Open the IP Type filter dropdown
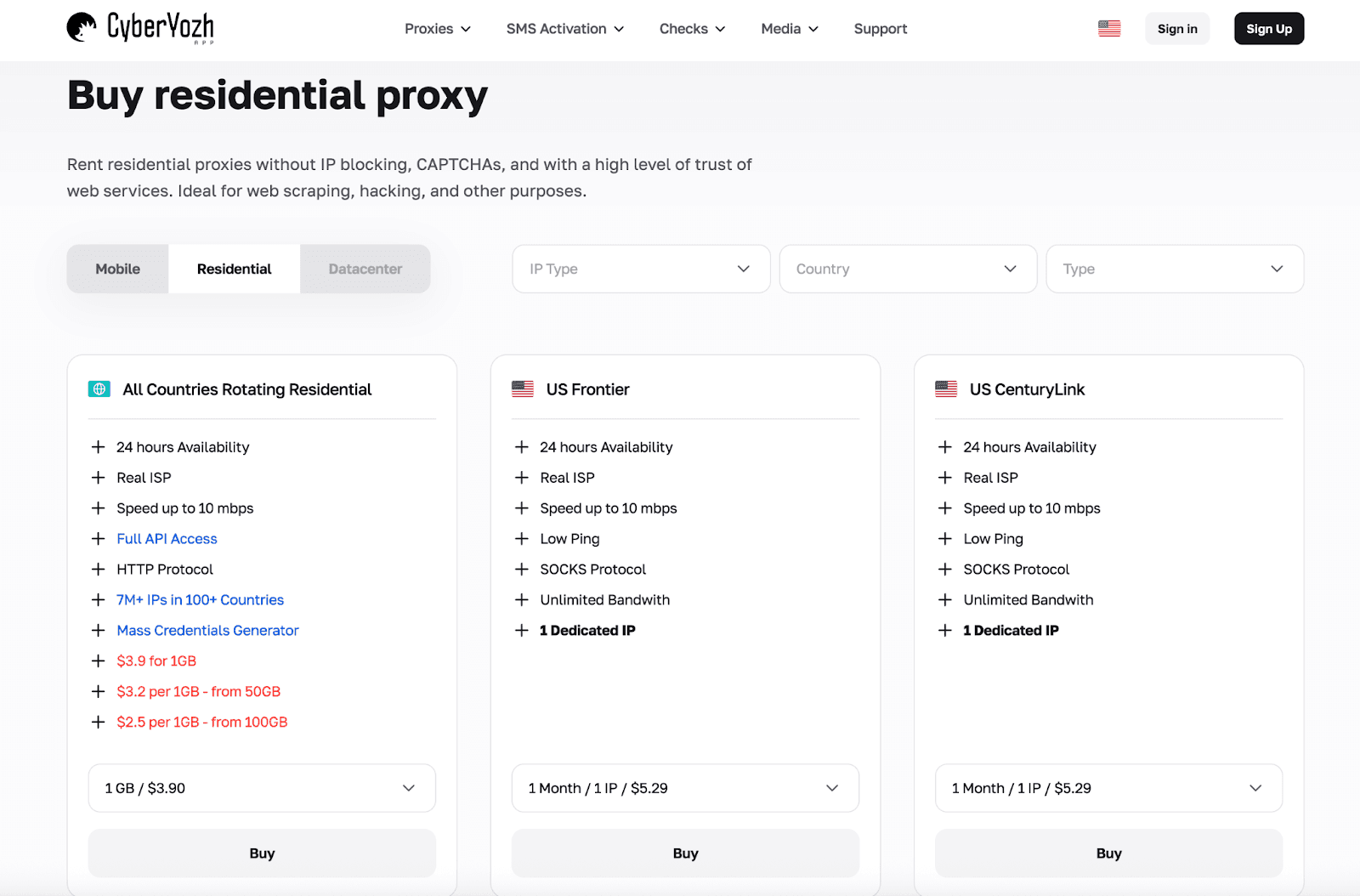Image resolution: width=1360 pixels, height=896 pixels. point(641,269)
